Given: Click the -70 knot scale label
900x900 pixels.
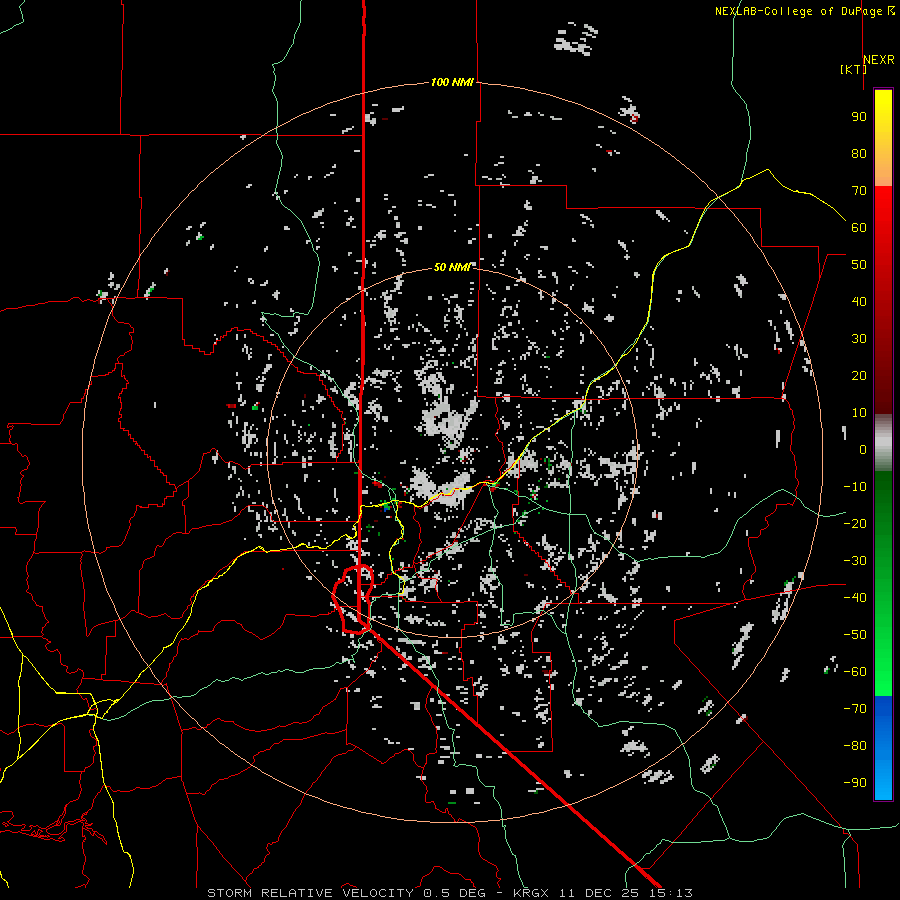Looking at the screenshot, I should [x=855, y=709].
